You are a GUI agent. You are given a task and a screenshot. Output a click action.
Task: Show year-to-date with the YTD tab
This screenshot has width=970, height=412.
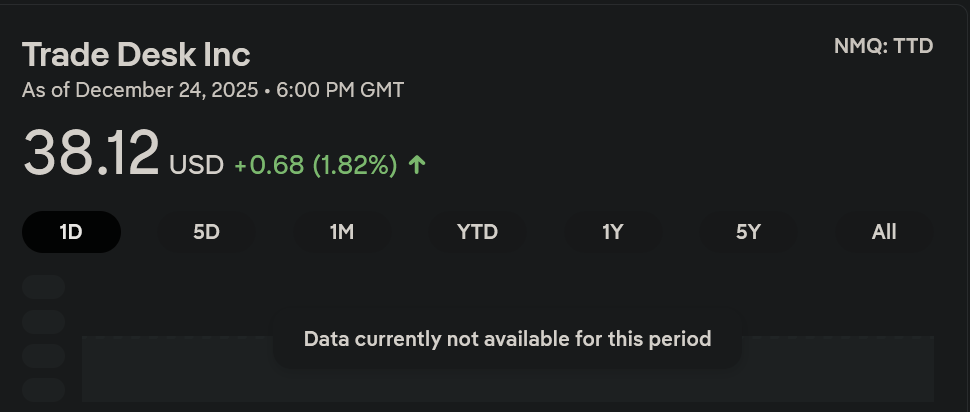477,232
